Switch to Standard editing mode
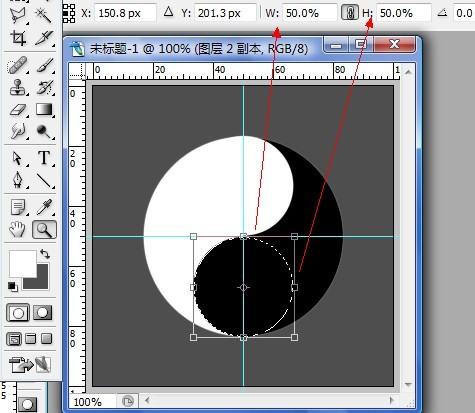475x413 pixels. 18,313
